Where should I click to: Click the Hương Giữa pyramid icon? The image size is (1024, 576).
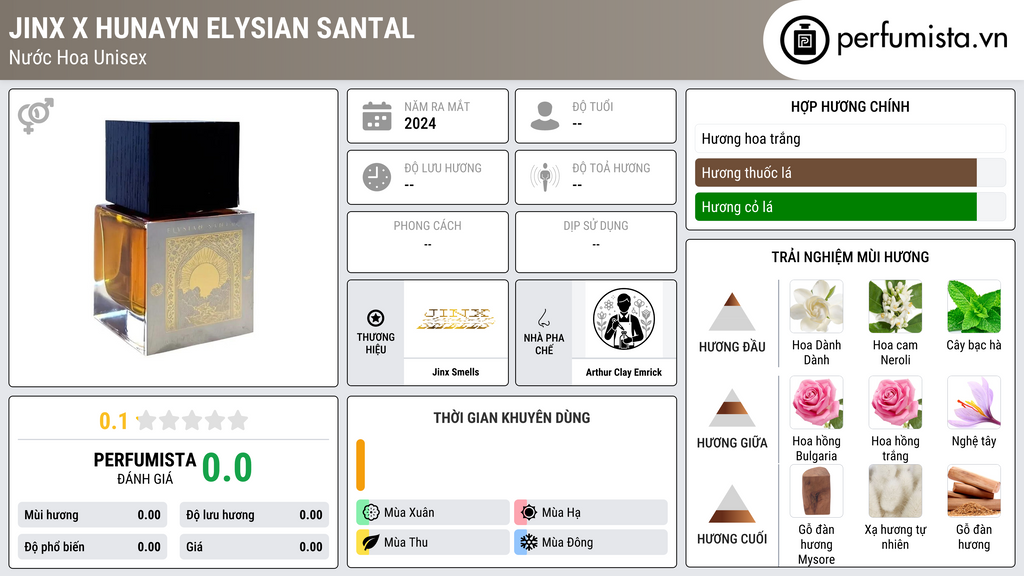(x=732, y=408)
